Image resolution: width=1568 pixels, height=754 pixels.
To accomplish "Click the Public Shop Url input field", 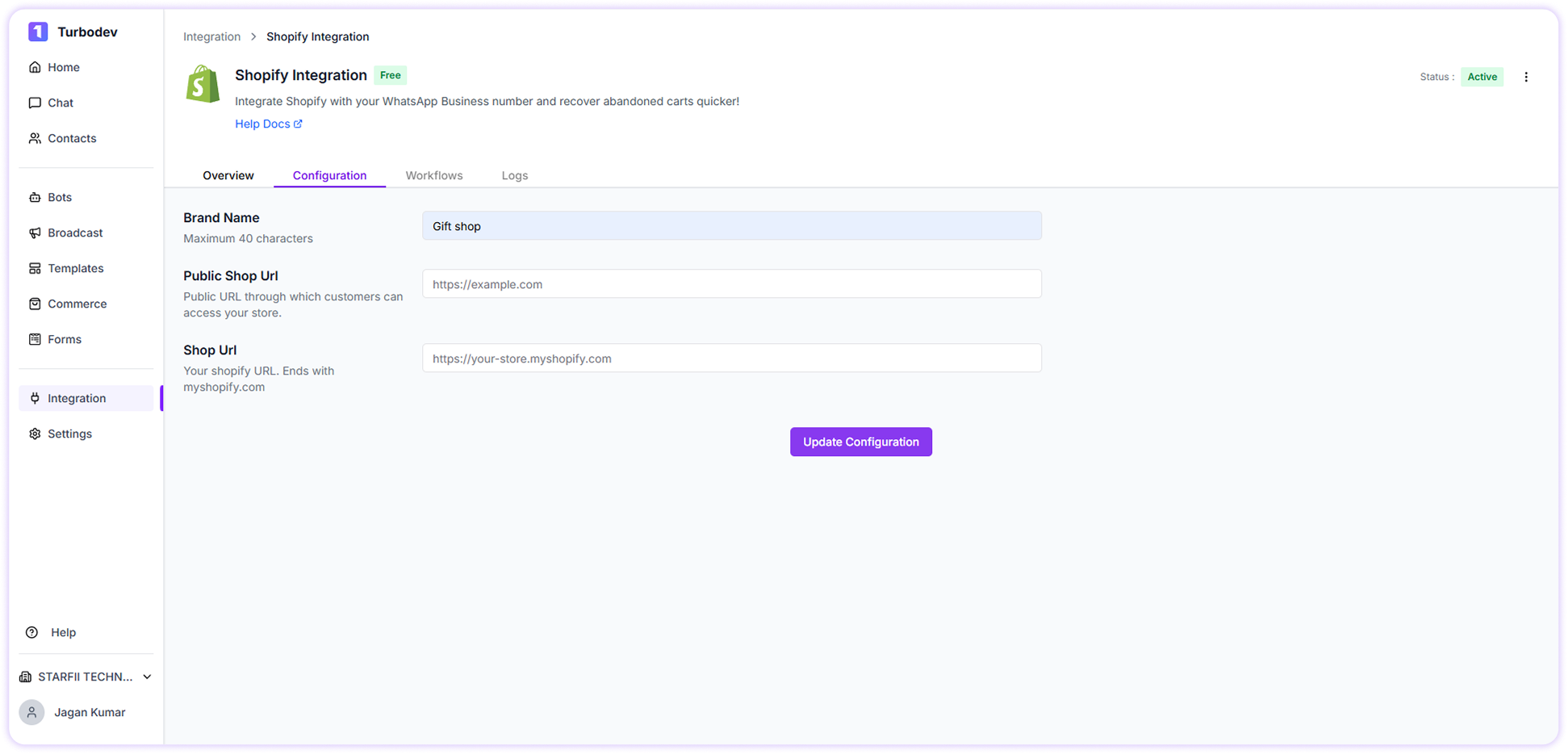I will click(731, 283).
